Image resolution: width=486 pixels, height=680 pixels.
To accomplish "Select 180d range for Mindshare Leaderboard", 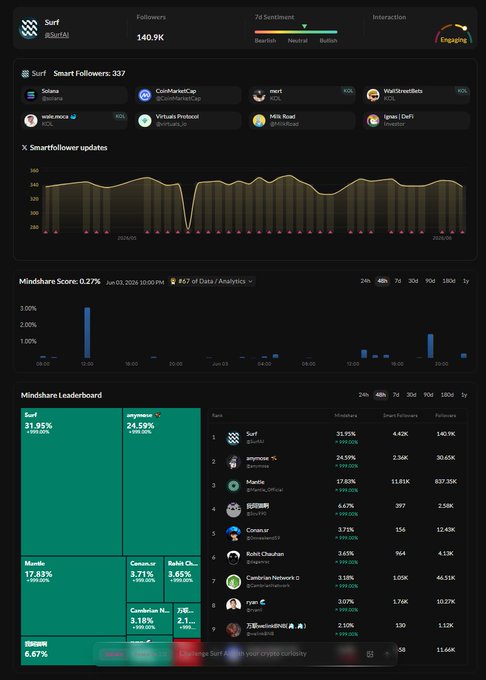I will point(447,395).
